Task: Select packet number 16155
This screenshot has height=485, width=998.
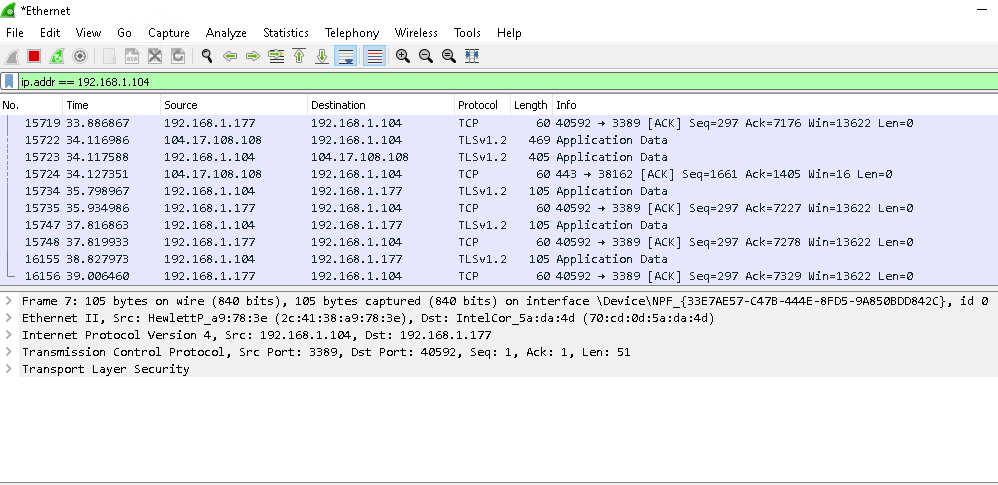Action: [x=499, y=259]
